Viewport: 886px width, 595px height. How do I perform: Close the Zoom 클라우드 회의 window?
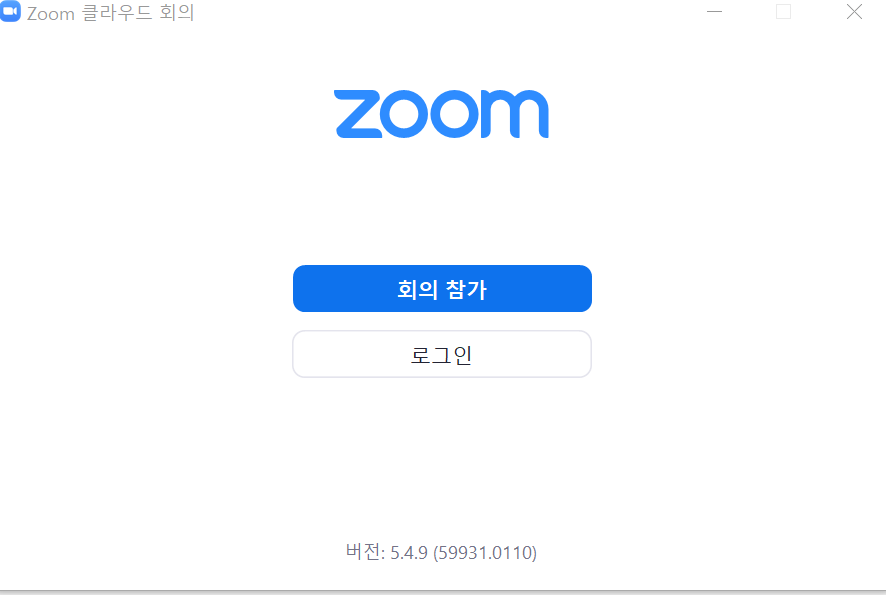click(854, 12)
